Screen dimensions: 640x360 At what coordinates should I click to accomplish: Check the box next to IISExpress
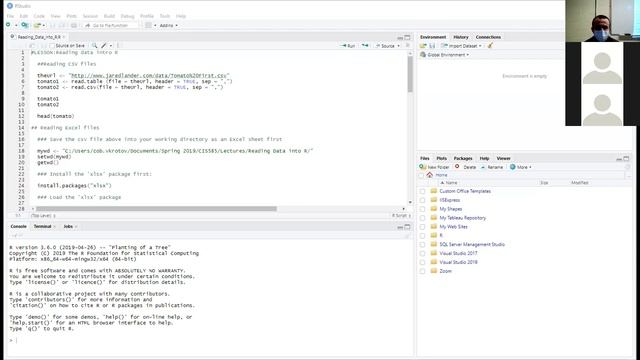click(422, 200)
